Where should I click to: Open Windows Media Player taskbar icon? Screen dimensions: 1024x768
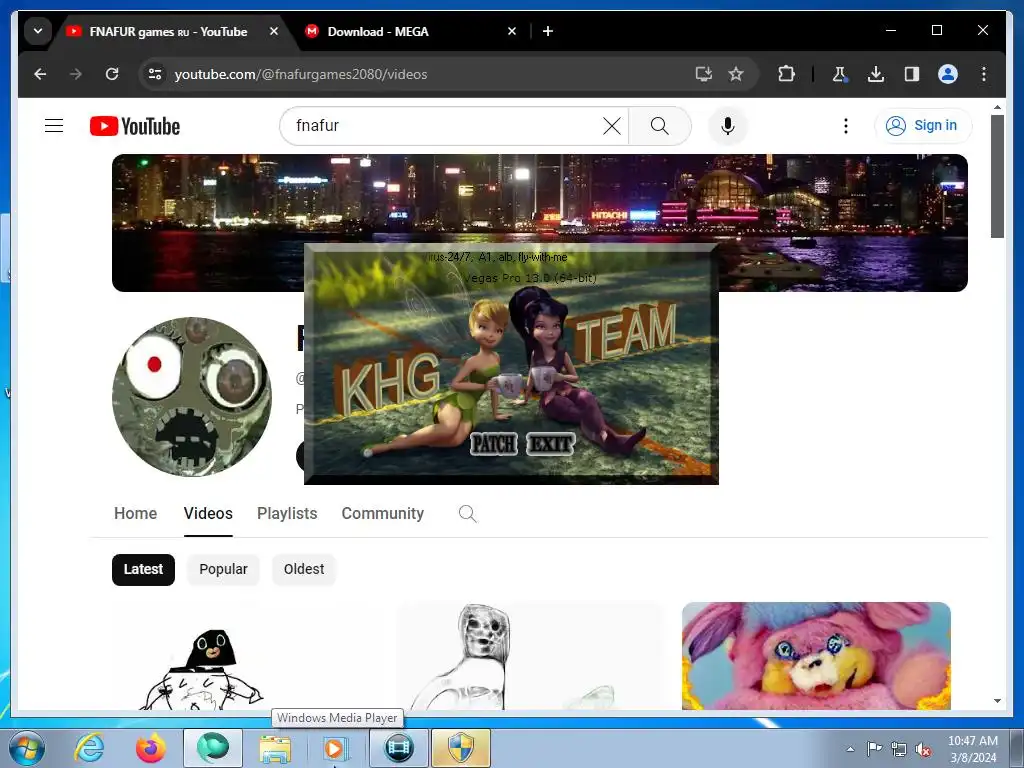pyautogui.click(x=335, y=748)
